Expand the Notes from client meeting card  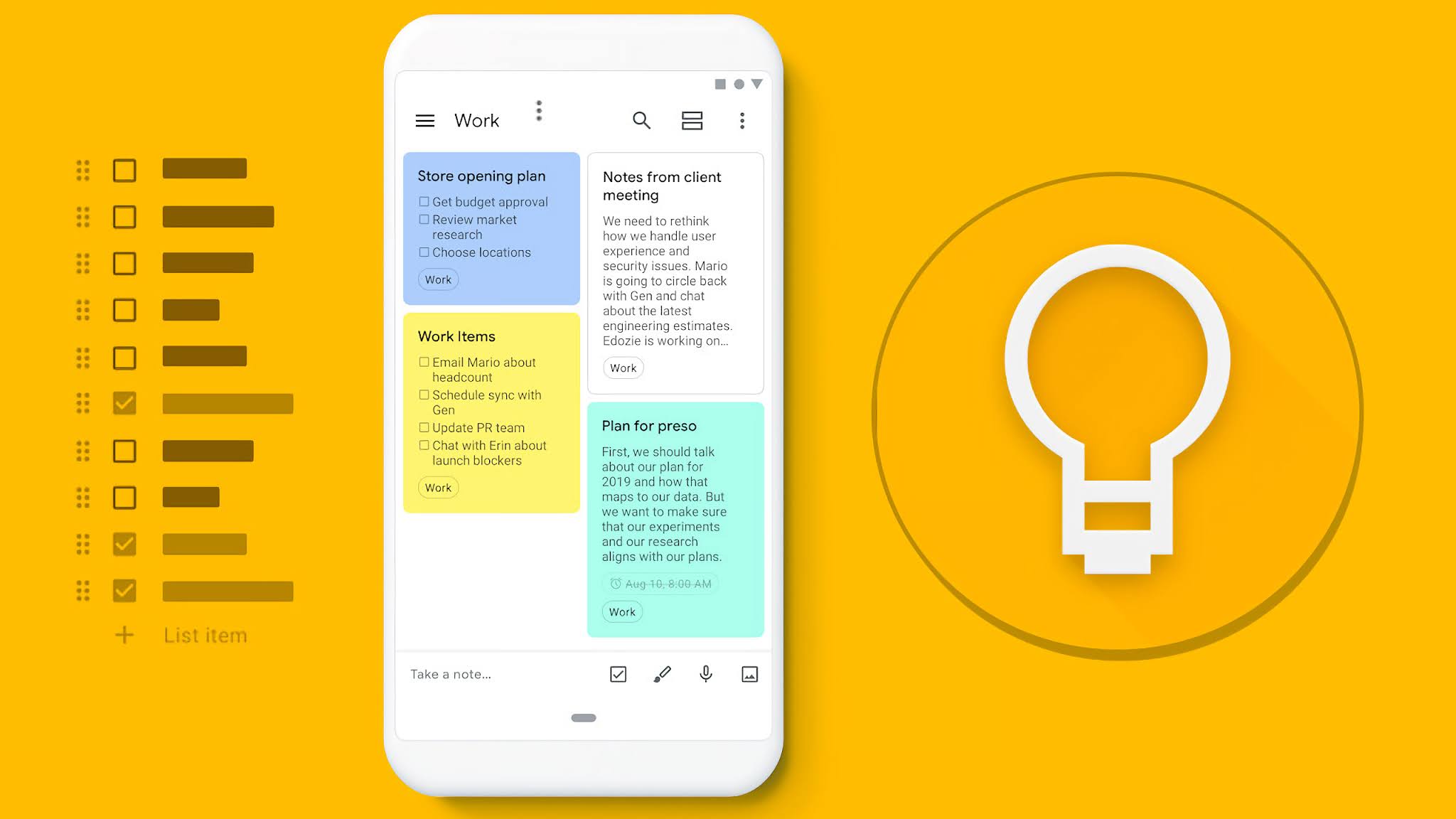click(675, 270)
